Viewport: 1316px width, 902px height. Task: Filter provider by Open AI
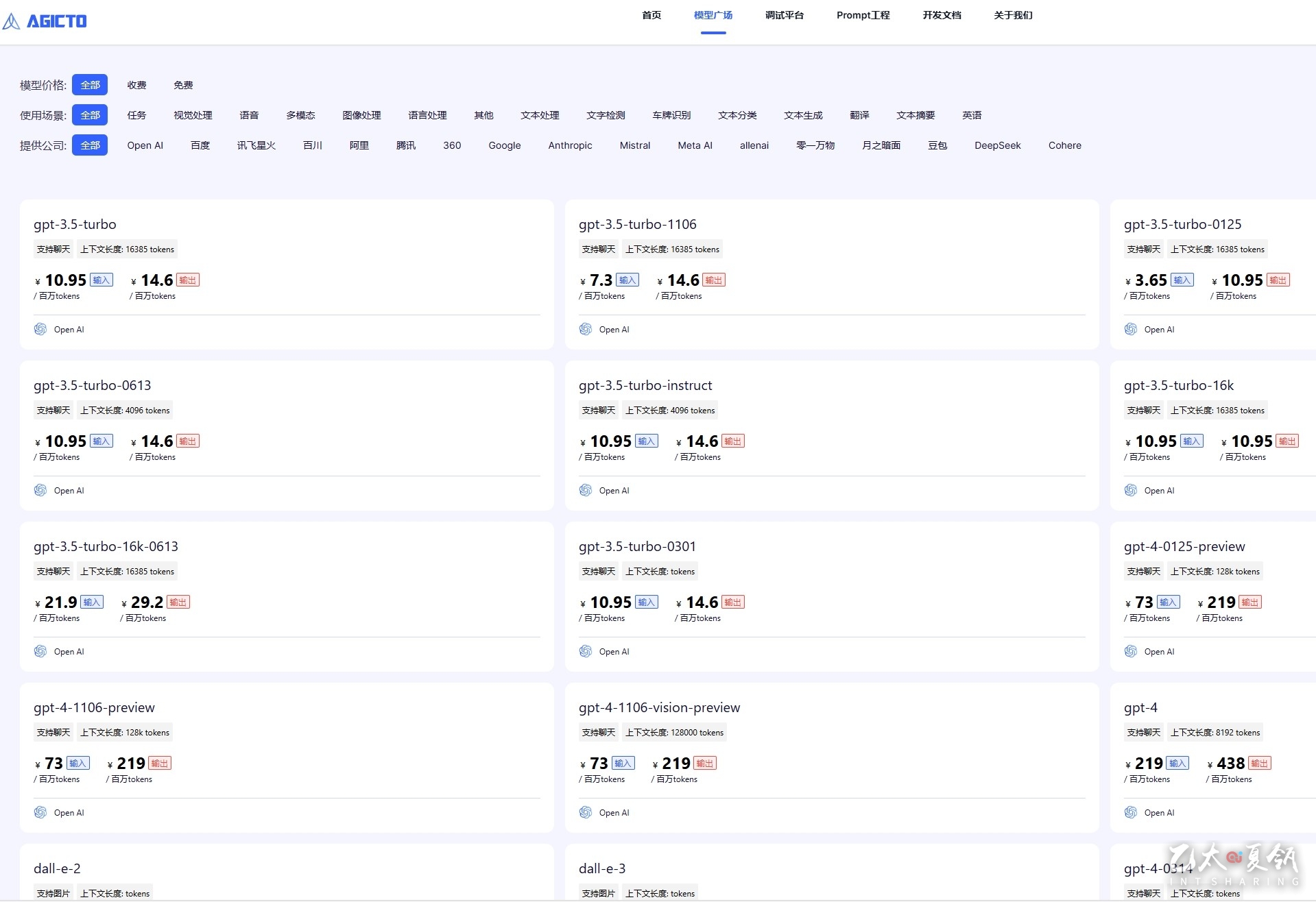coord(145,145)
